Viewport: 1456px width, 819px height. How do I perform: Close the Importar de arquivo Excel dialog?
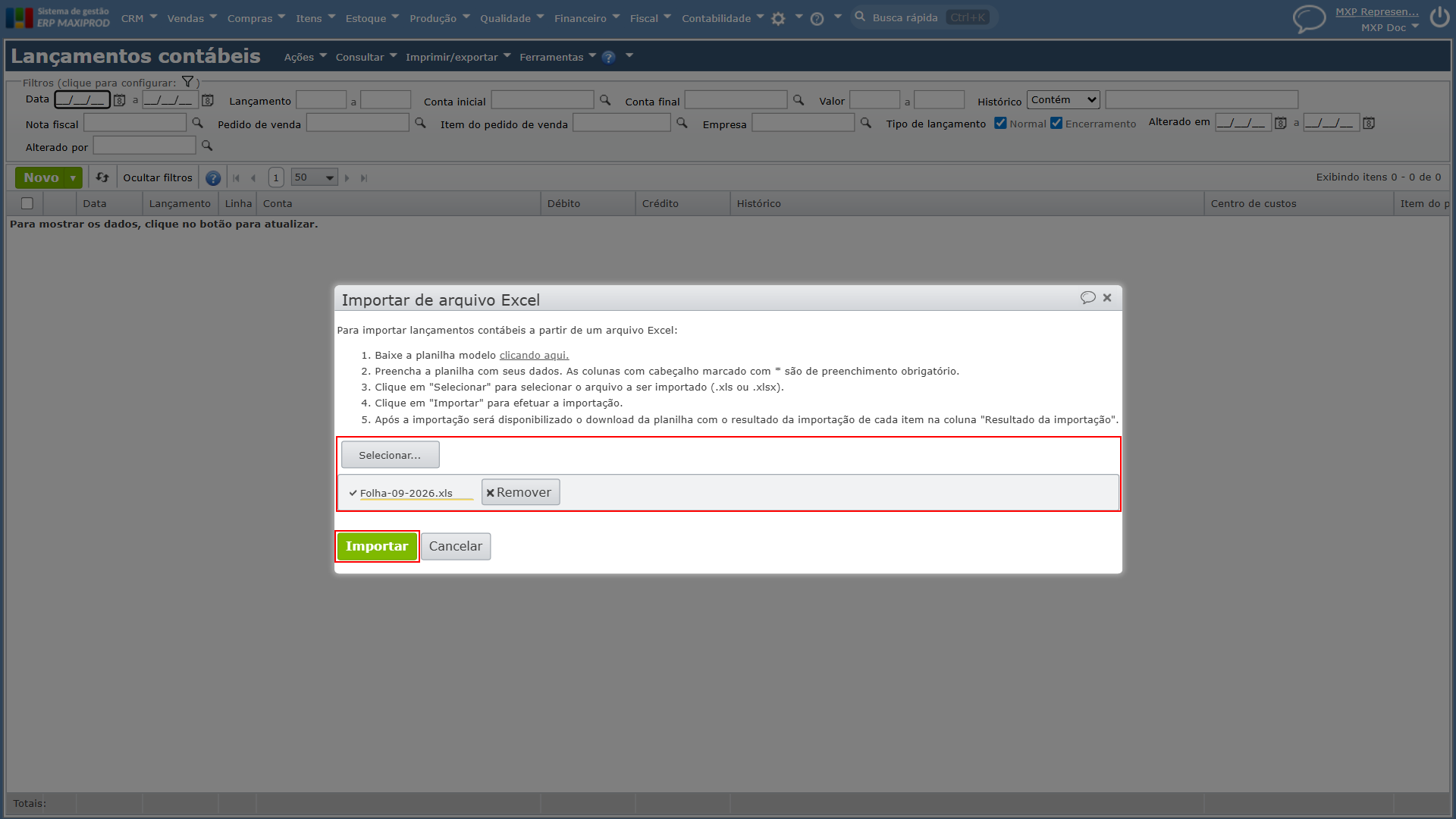coord(1107,297)
